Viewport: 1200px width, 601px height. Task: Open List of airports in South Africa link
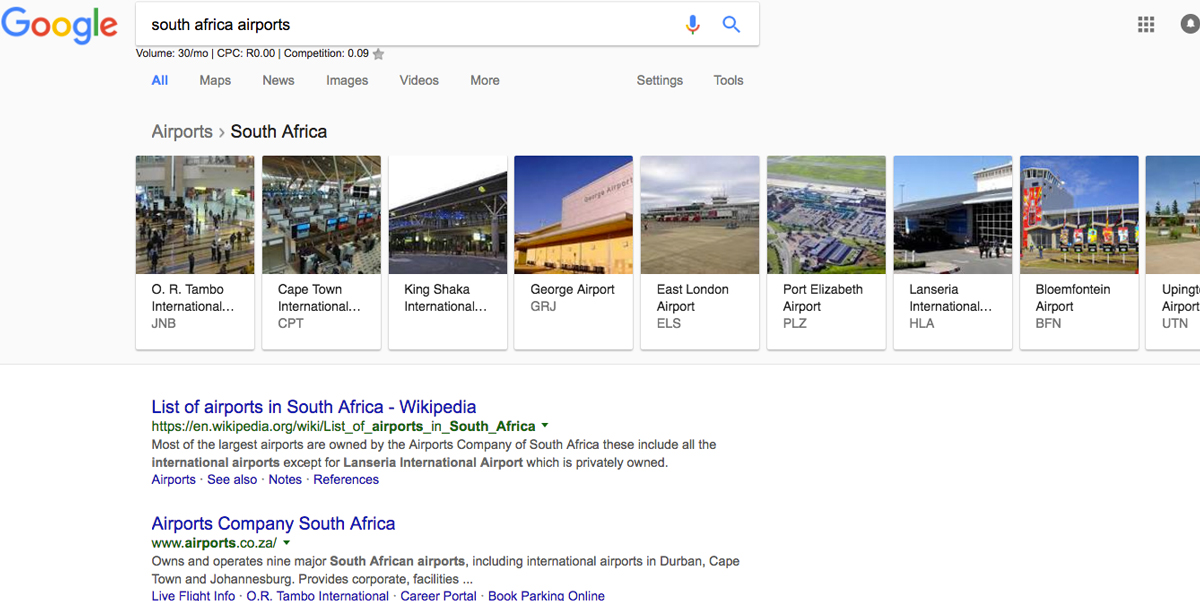coord(314,407)
